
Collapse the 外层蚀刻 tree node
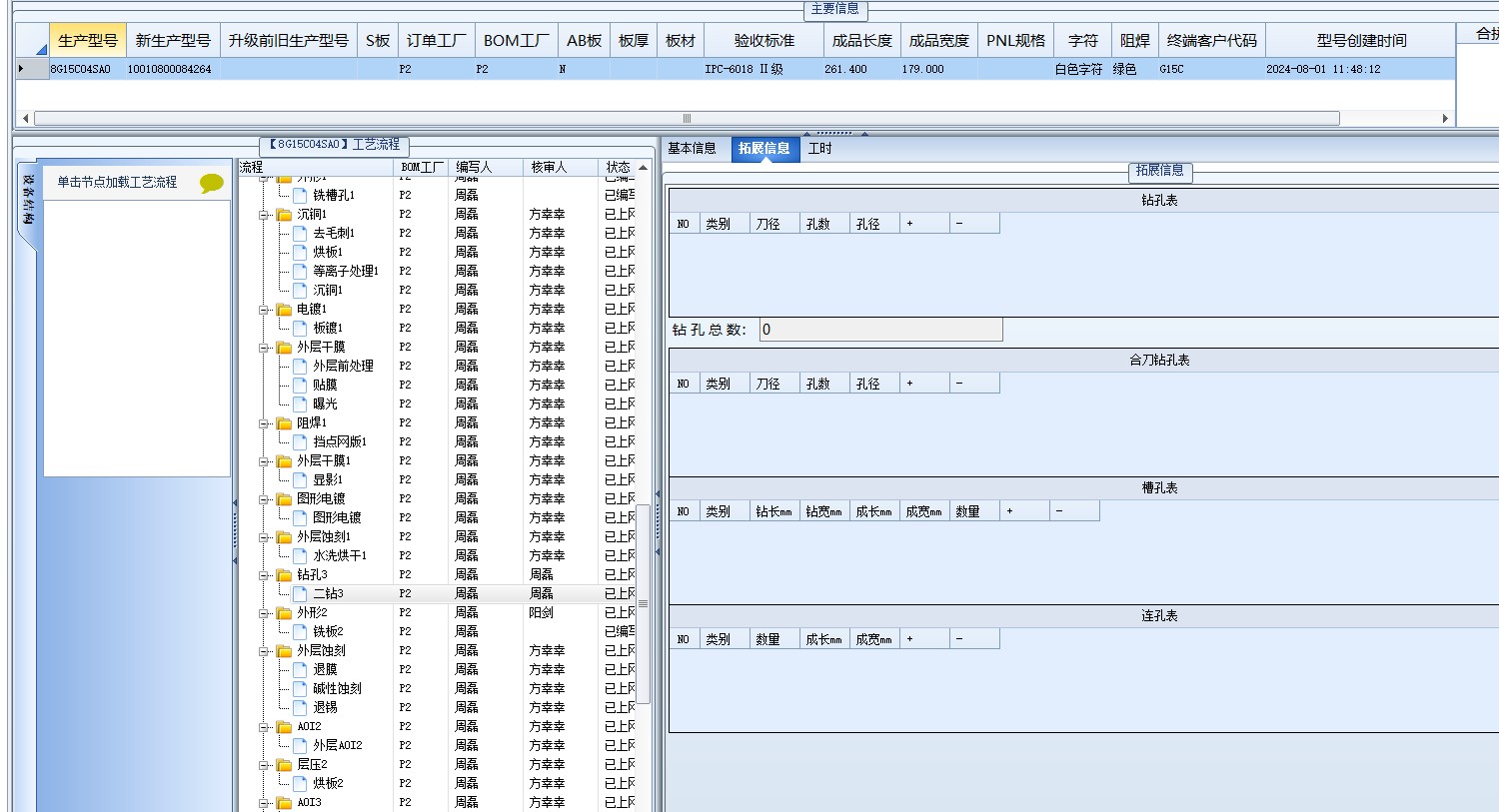pyautogui.click(x=265, y=651)
